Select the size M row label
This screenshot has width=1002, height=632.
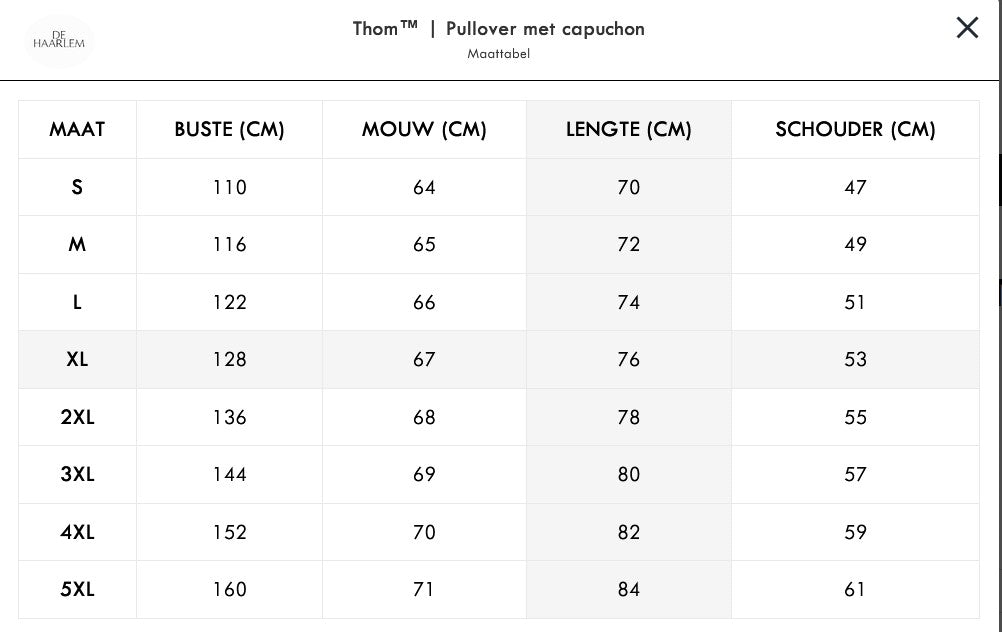tap(77, 244)
